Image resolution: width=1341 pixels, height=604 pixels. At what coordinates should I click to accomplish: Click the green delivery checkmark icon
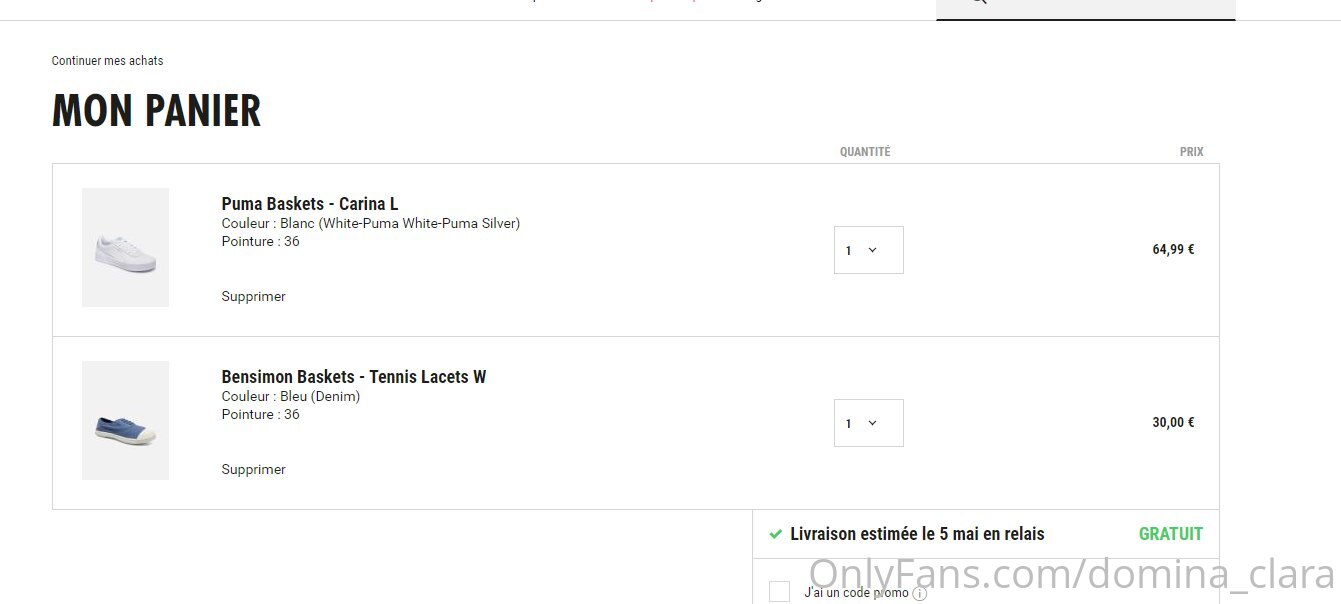coord(775,534)
